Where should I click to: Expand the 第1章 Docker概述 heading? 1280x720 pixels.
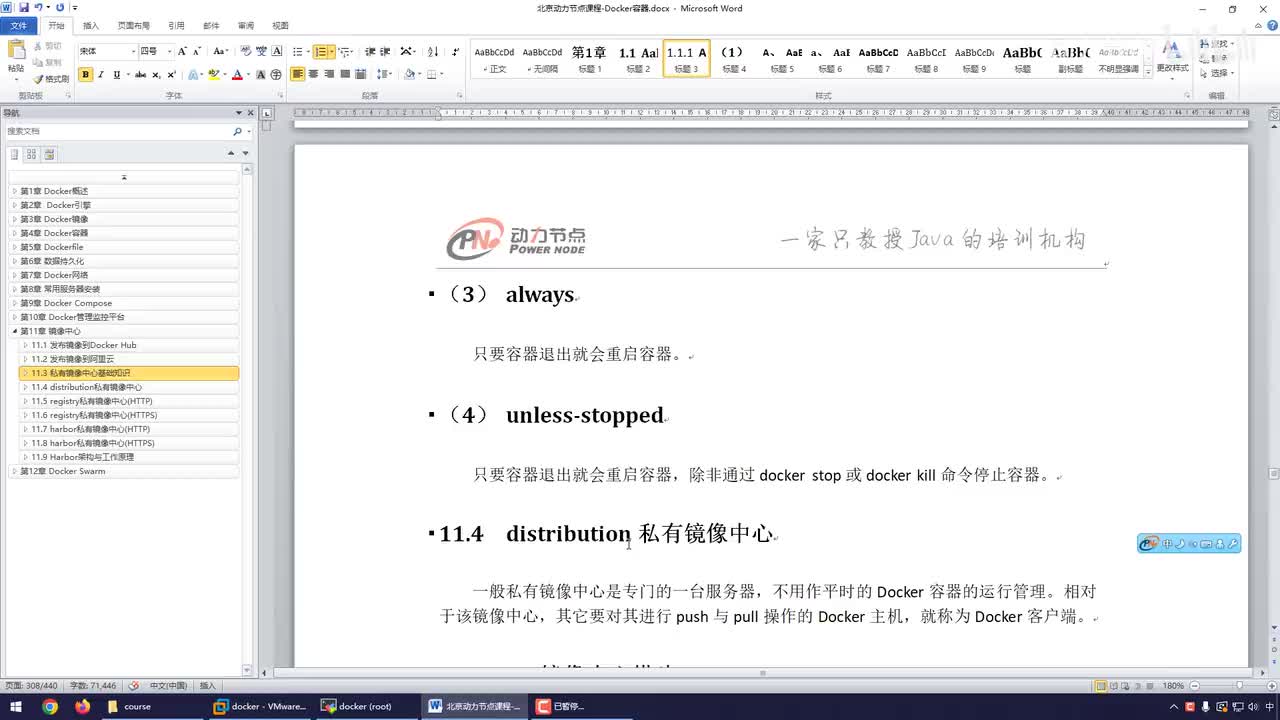tap(15, 191)
